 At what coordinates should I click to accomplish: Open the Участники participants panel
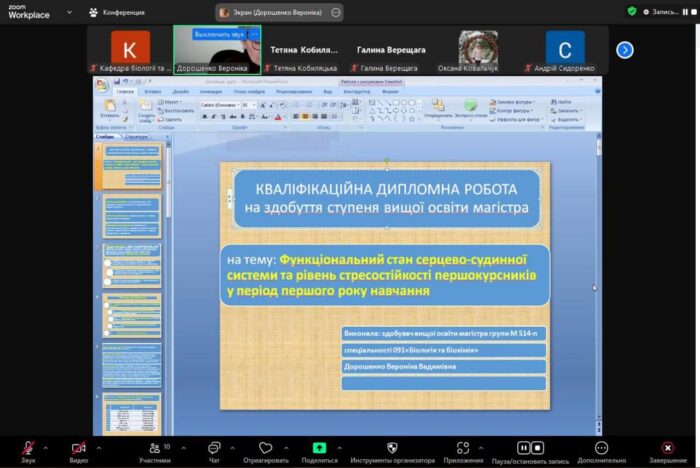point(153,447)
